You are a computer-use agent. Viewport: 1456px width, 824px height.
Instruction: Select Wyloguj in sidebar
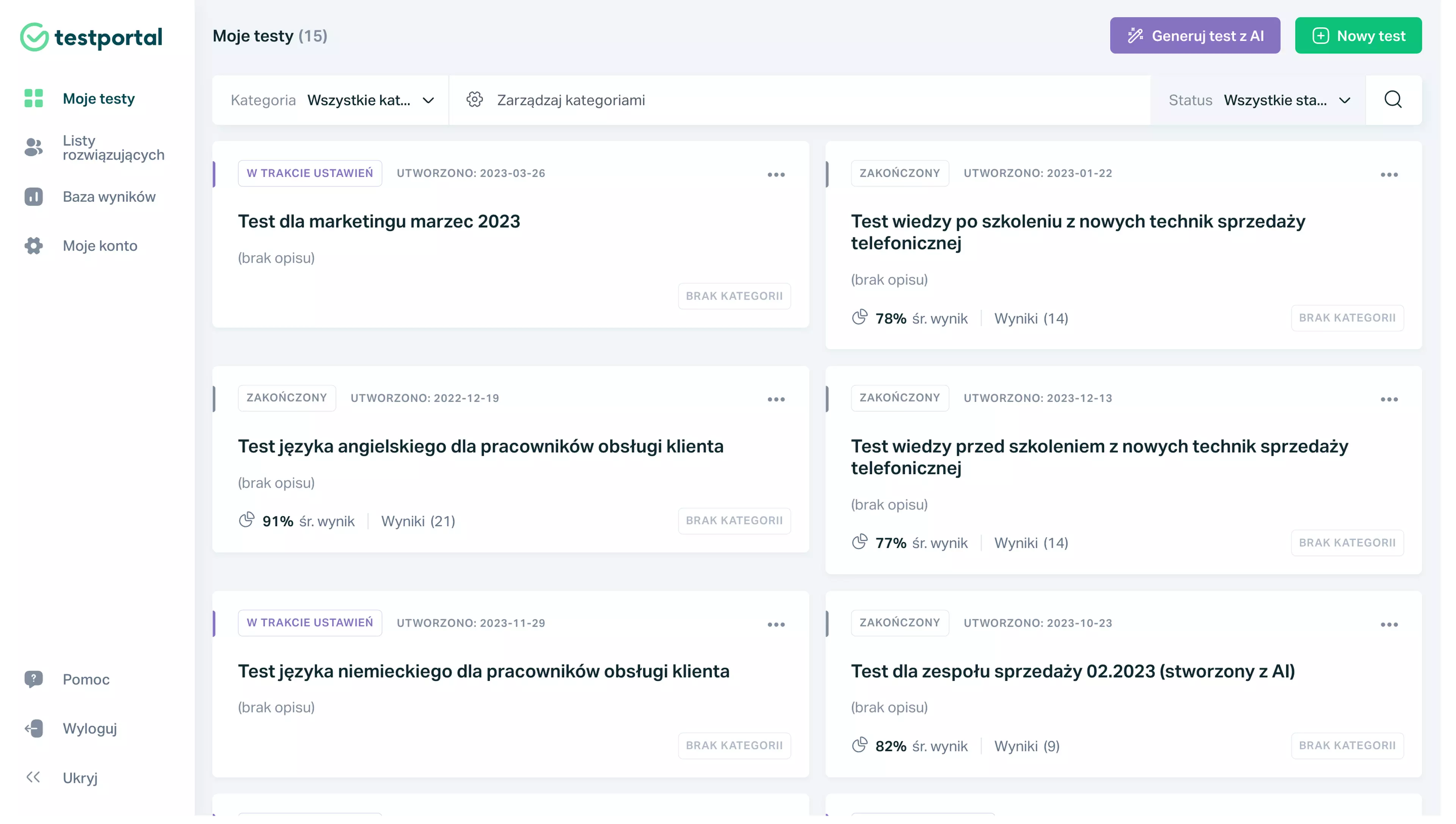[x=90, y=729]
